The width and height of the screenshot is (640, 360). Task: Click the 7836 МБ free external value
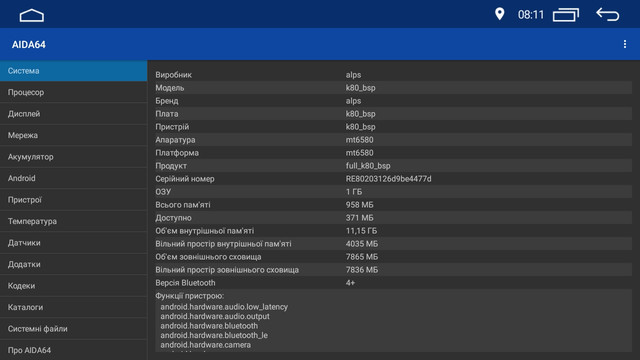click(x=362, y=270)
